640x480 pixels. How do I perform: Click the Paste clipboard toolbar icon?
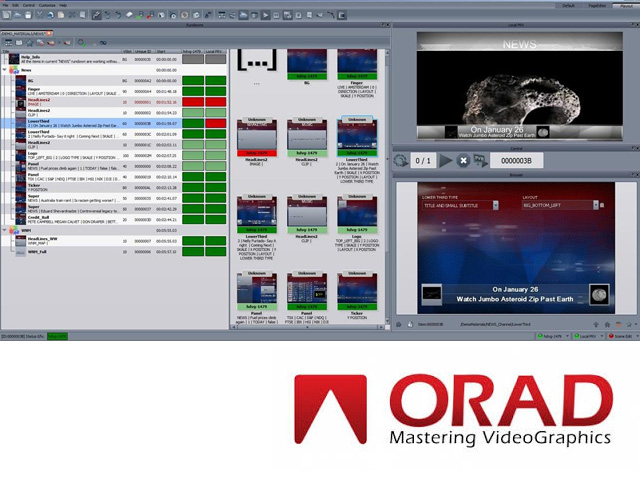[x=61, y=16]
